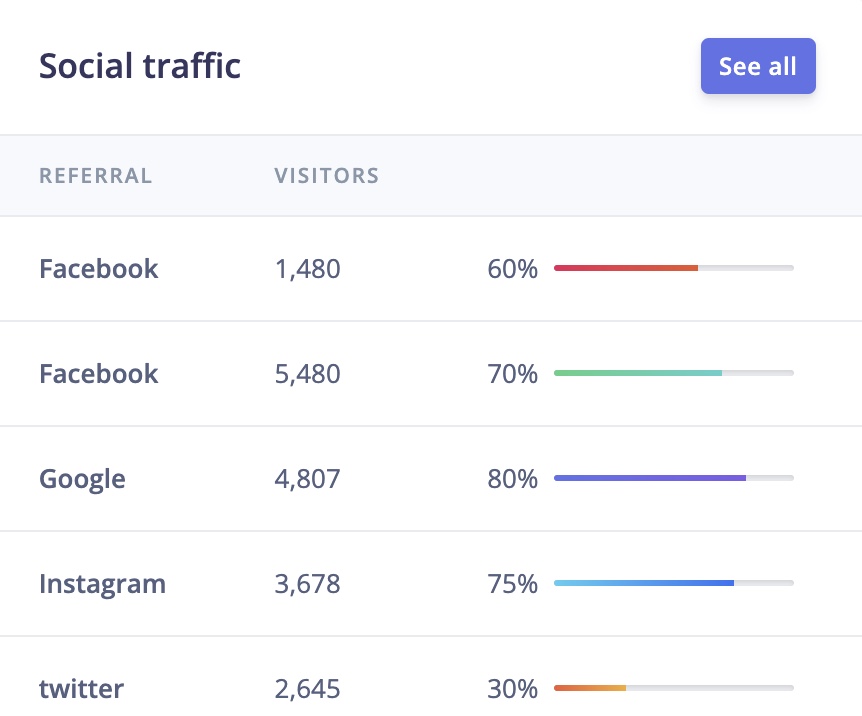Viewport: 862px width, 716px height.
Task: Click the purple Google progress bar
Action: (x=673, y=478)
